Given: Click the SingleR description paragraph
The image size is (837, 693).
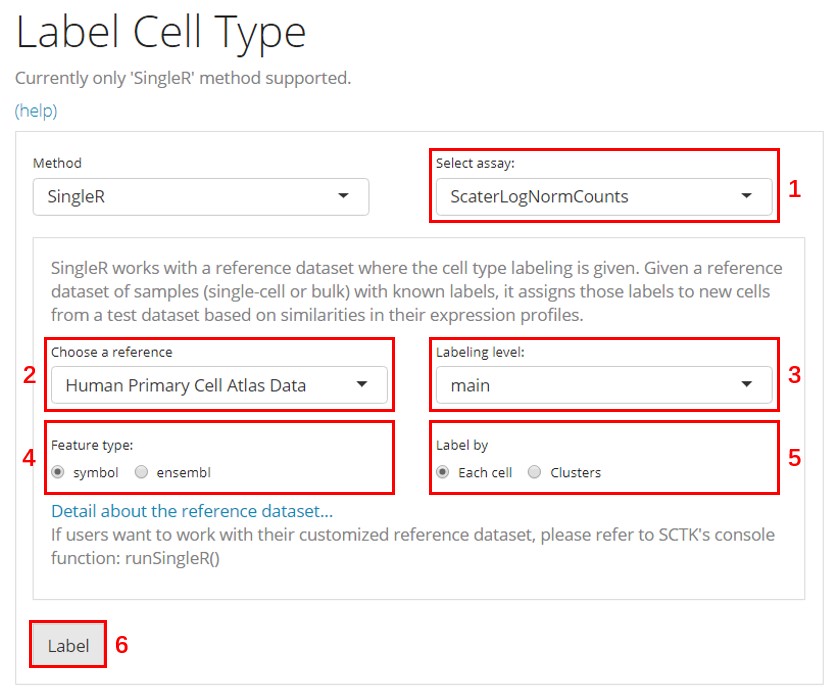Looking at the screenshot, I should pos(416,291).
